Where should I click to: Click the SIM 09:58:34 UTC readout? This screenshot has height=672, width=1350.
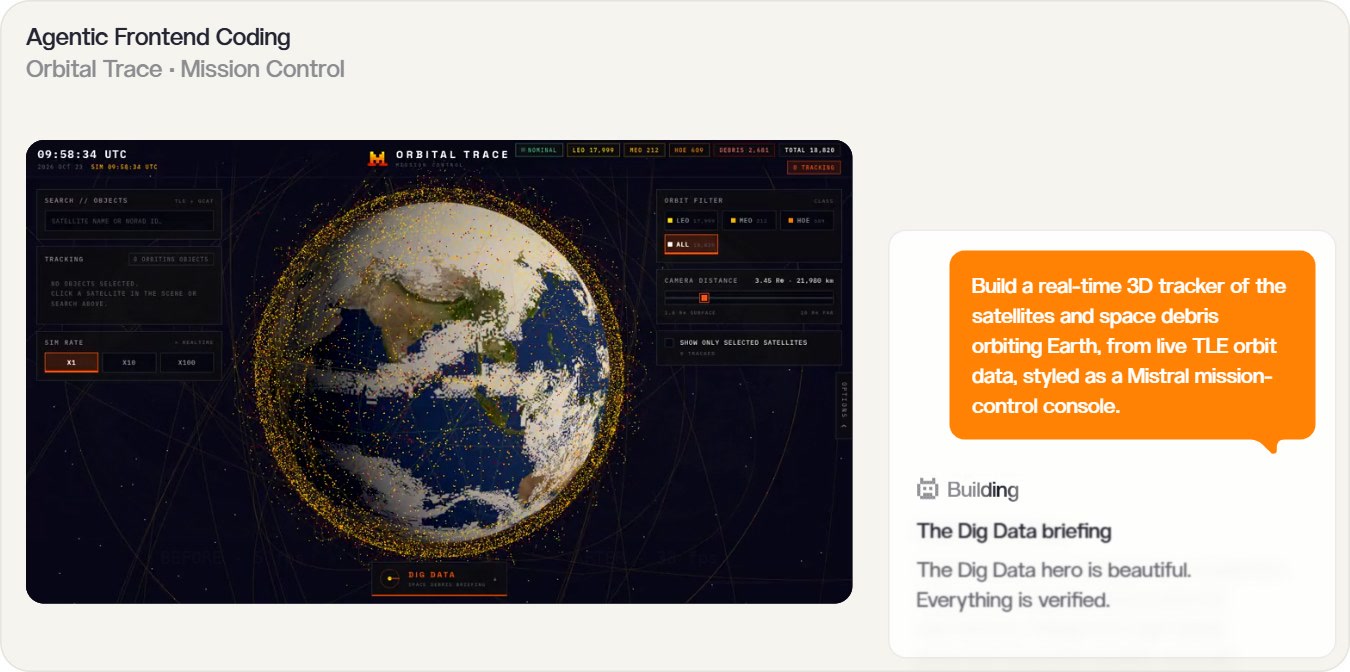pos(124,167)
